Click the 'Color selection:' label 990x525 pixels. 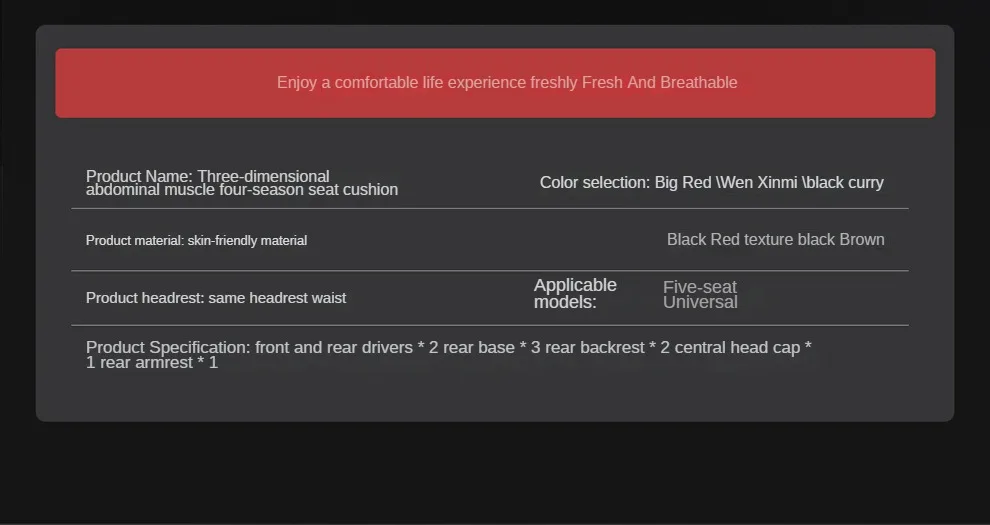tap(595, 182)
